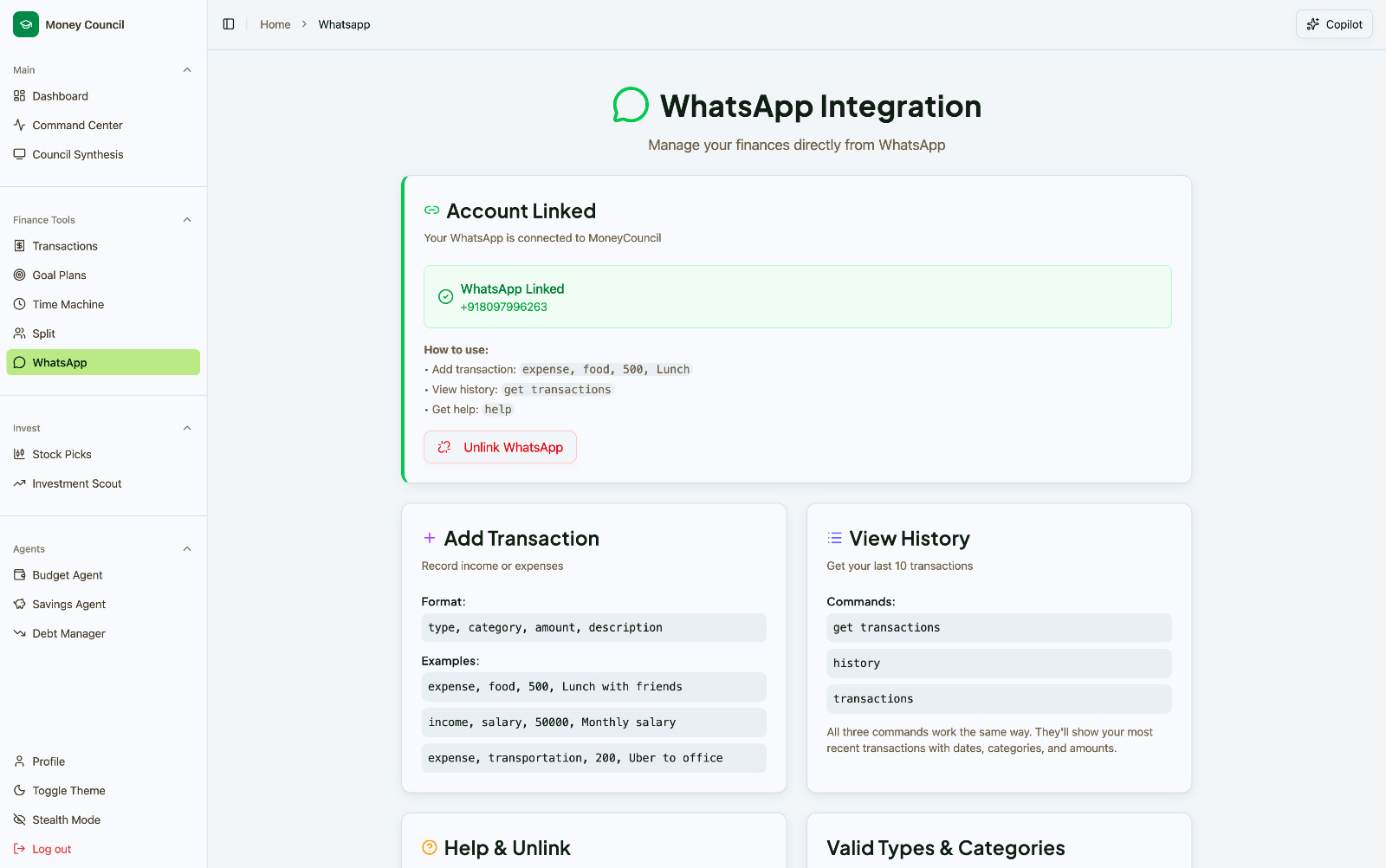Toggle the theme from the sidebar
The image size is (1386, 868).
(x=103, y=791)
